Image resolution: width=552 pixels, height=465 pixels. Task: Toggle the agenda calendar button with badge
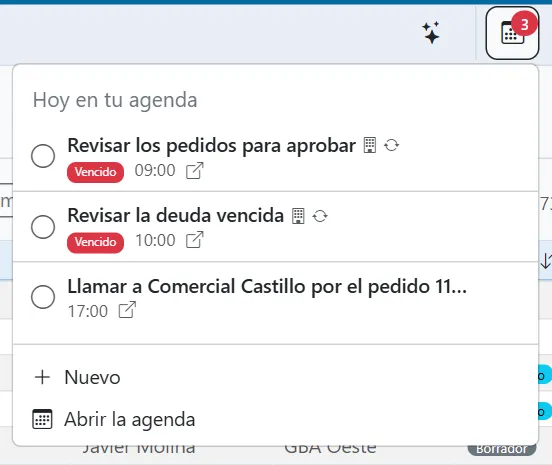[x=512, y=33]
